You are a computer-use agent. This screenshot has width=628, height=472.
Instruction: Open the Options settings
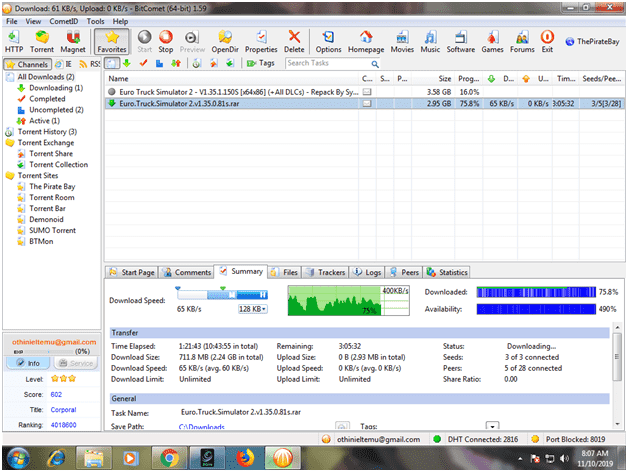(328, 42)
